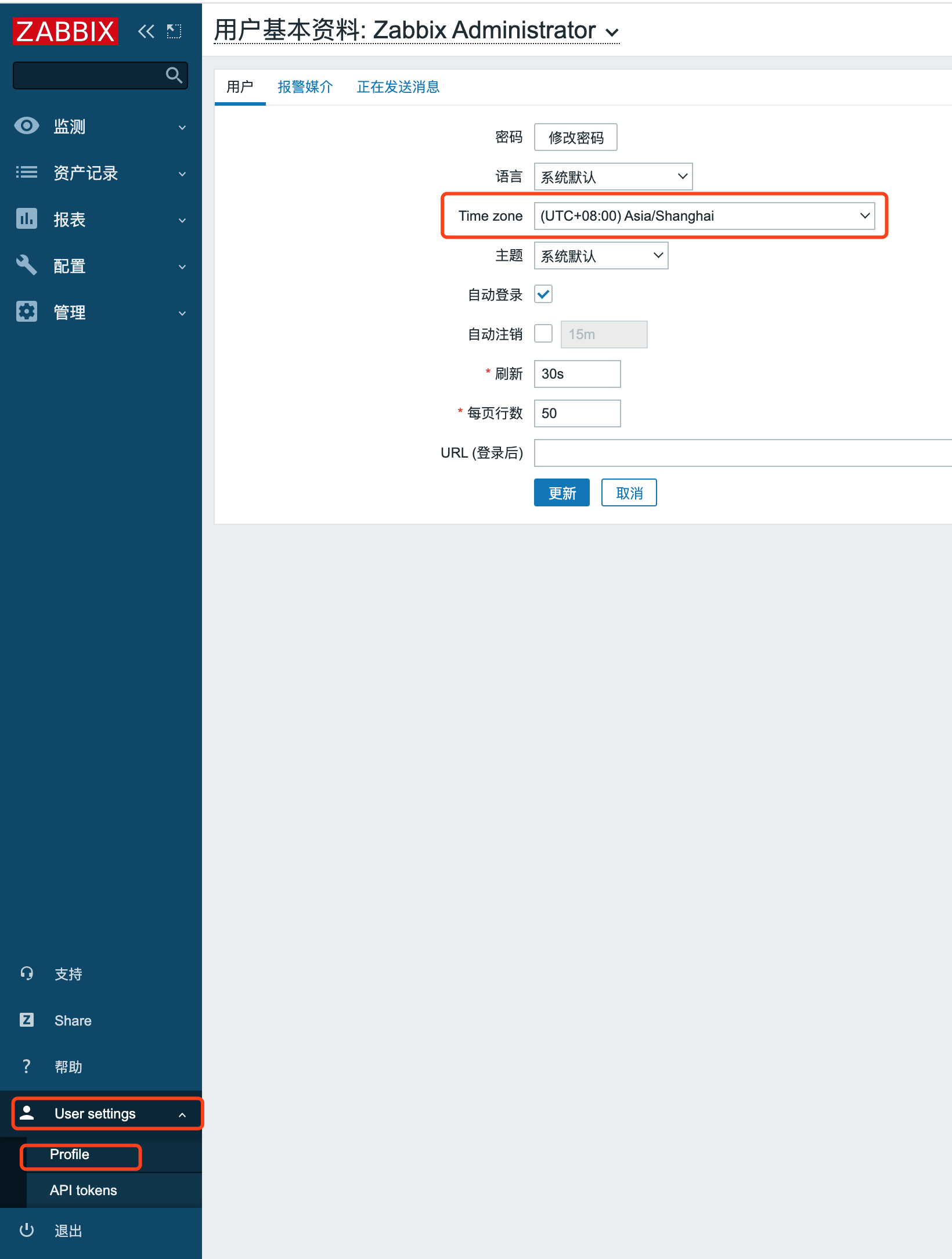Viewport: 952px width, 1259px height.
Task: Enable the 自动注销 checkbox
Action: click(x=543, y=334)
